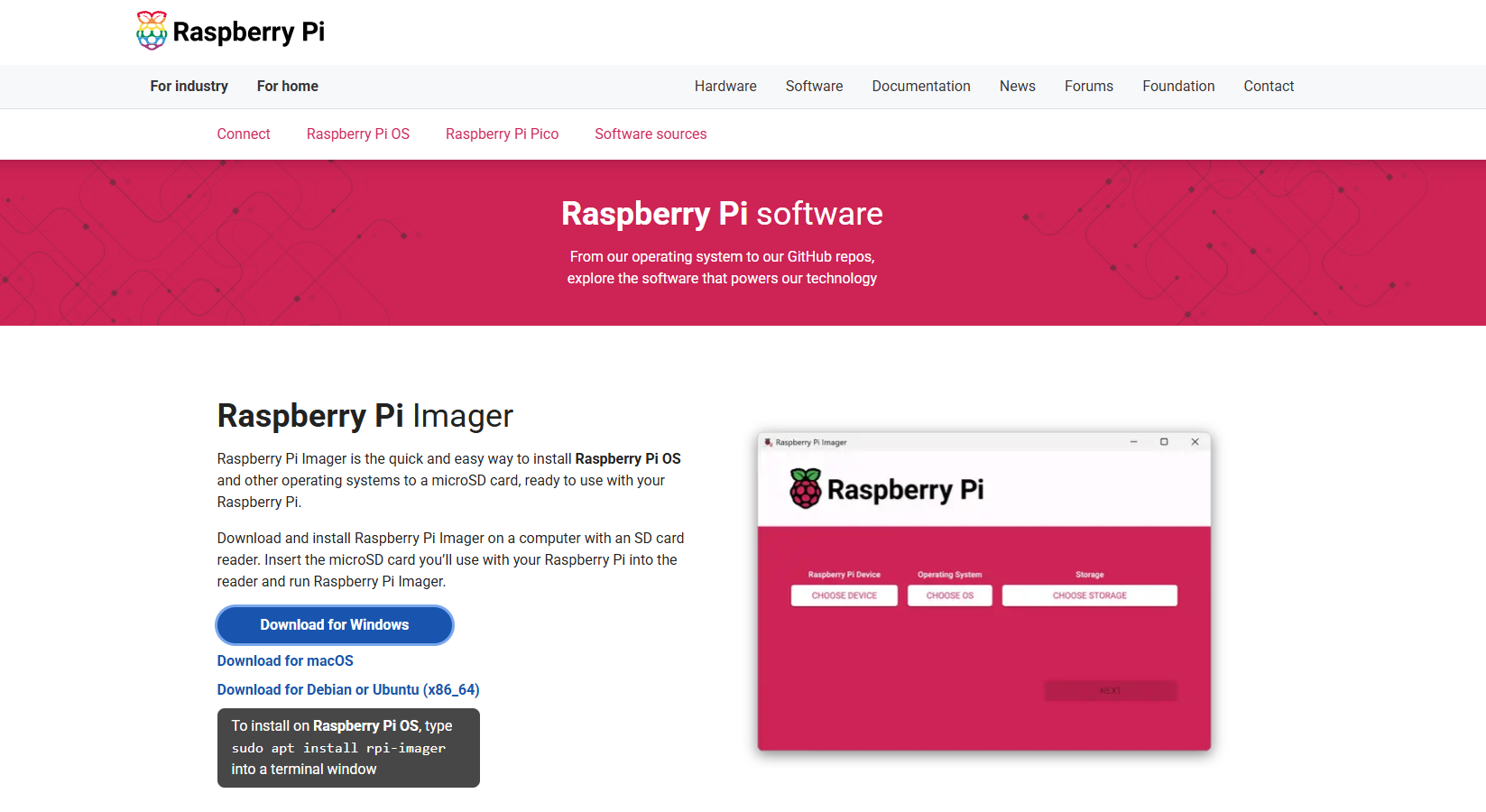Go to Software sources

tap(651, 134)
